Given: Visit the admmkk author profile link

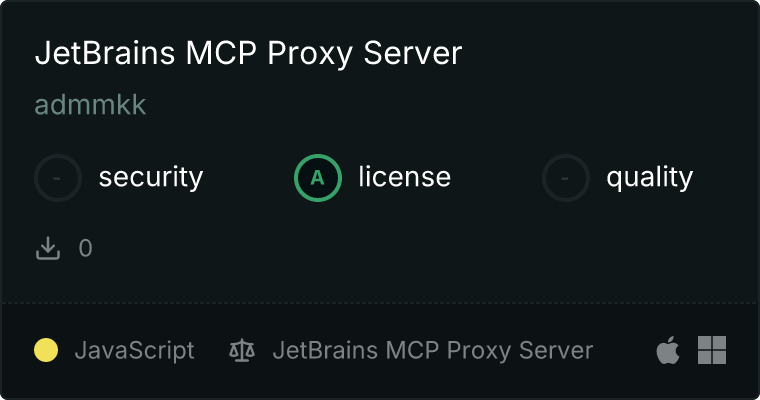Looking at the screenshot, I should (90, 105).
